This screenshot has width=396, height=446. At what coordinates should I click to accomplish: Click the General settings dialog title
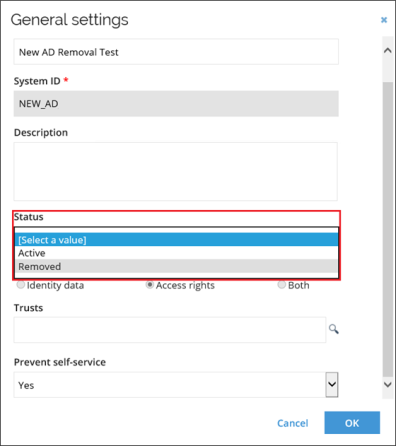click(69, 20)
